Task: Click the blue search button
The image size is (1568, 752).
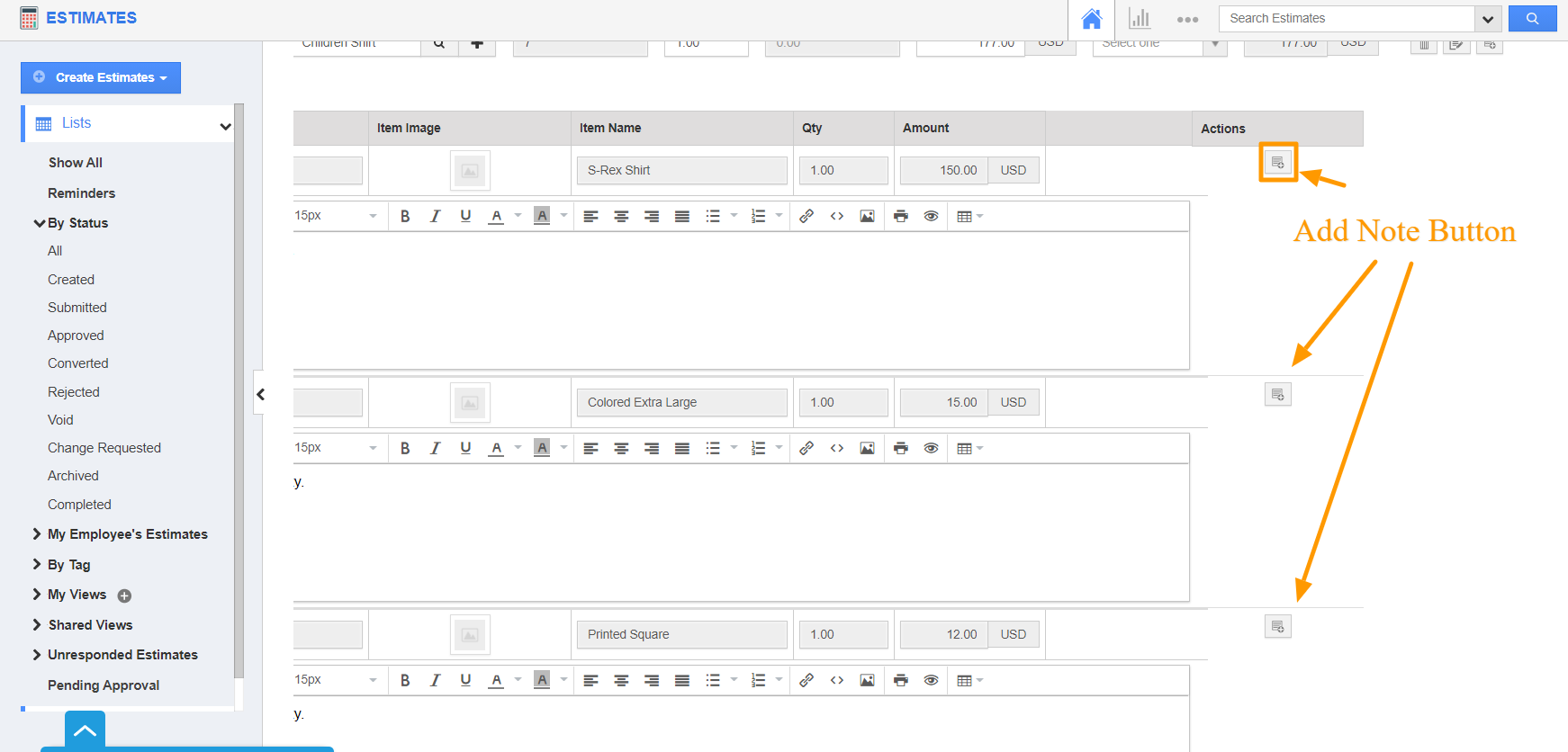Action: coord(1532,19)
